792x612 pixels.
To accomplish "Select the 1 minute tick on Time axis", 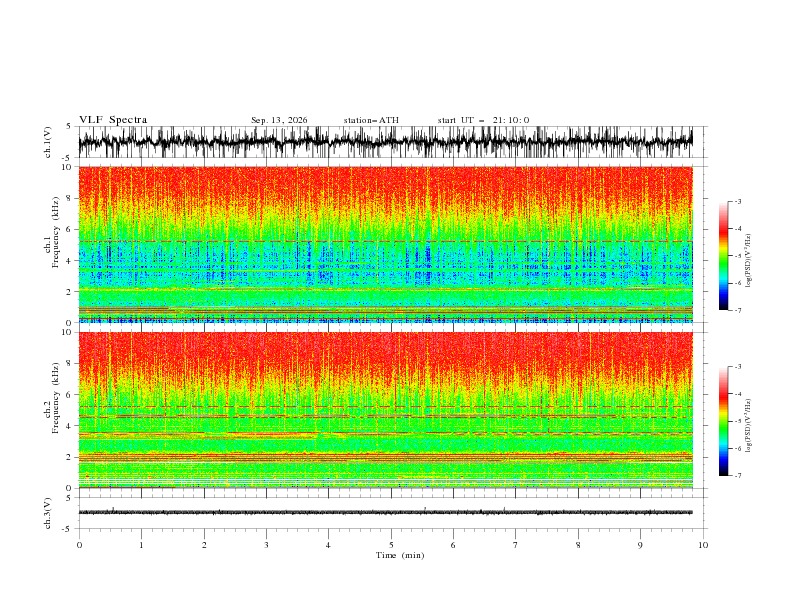I will coord(141,545).
